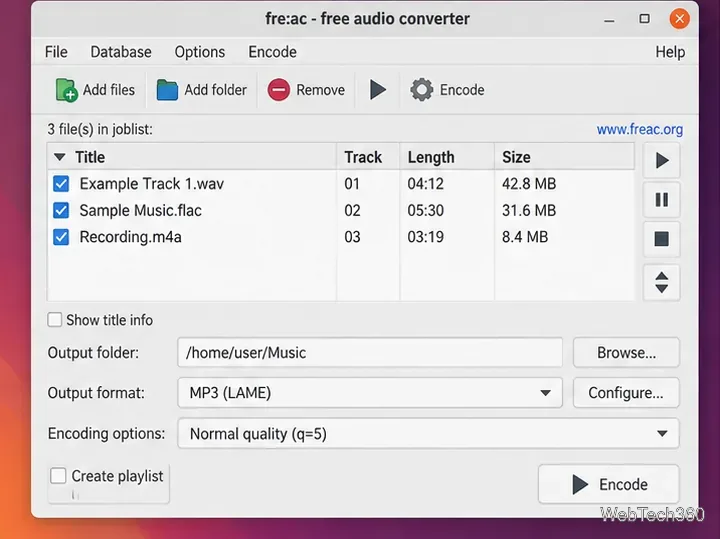
Task: Close the fre:ac window
Action: pos(680,19)
